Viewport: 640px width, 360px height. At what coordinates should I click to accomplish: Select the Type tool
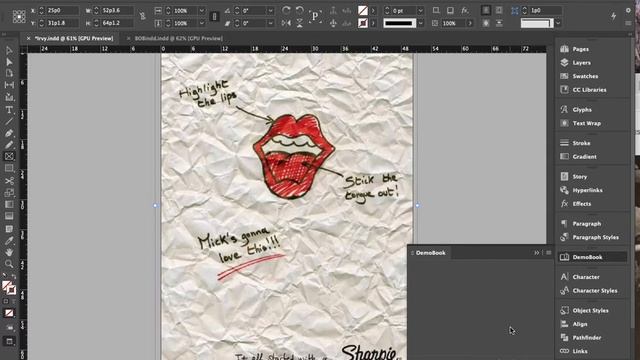pyautogui.click(x=9, y=110)
